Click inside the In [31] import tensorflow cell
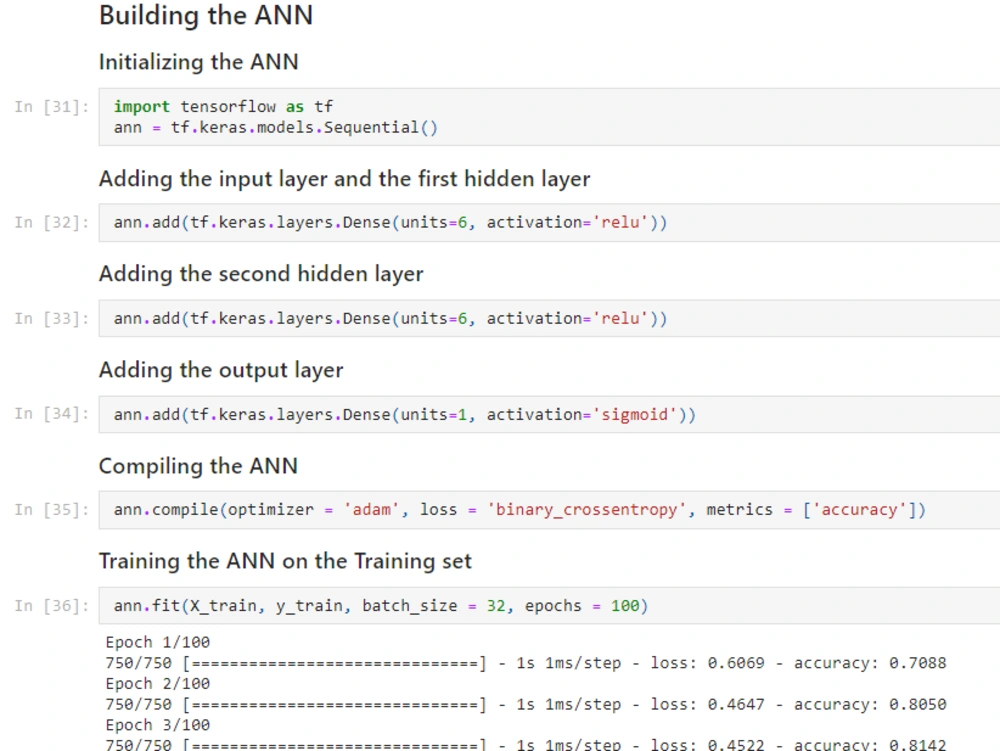This screenshot has width=1000, height=751. 549,117
